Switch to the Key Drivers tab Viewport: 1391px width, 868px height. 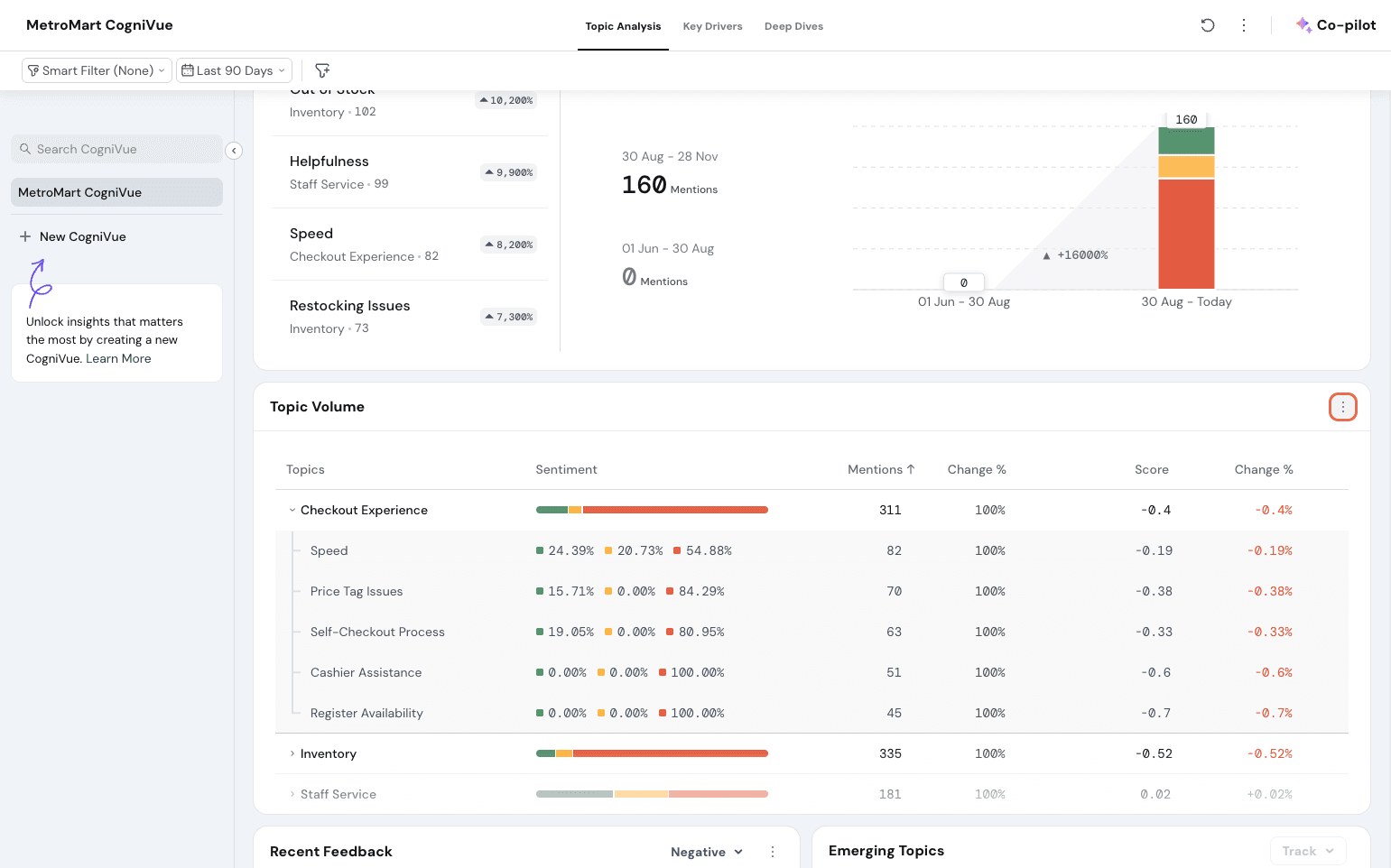point(712,26)
